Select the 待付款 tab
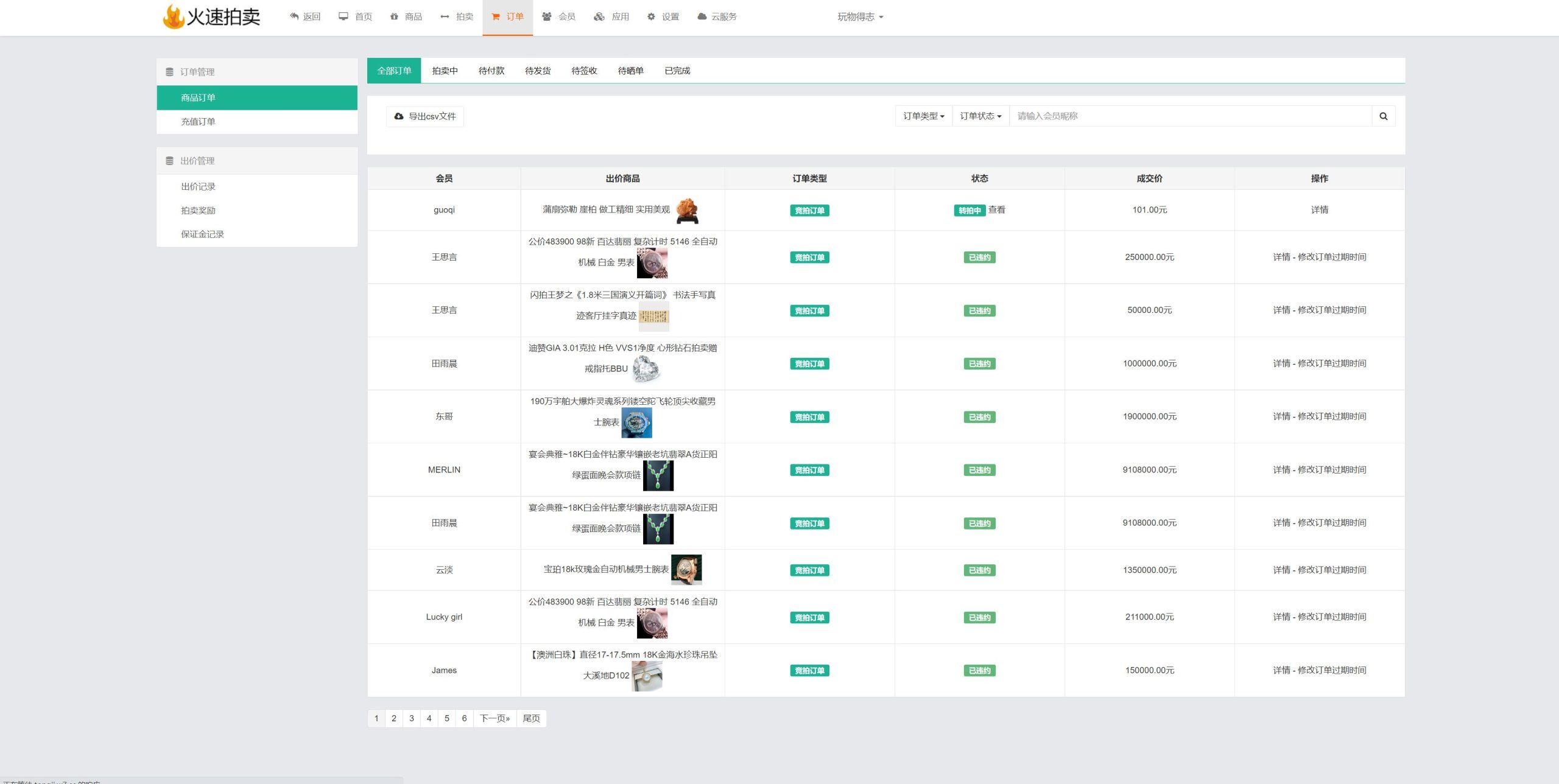Screen dimensions: 1559x784 (x=491, y=69)
